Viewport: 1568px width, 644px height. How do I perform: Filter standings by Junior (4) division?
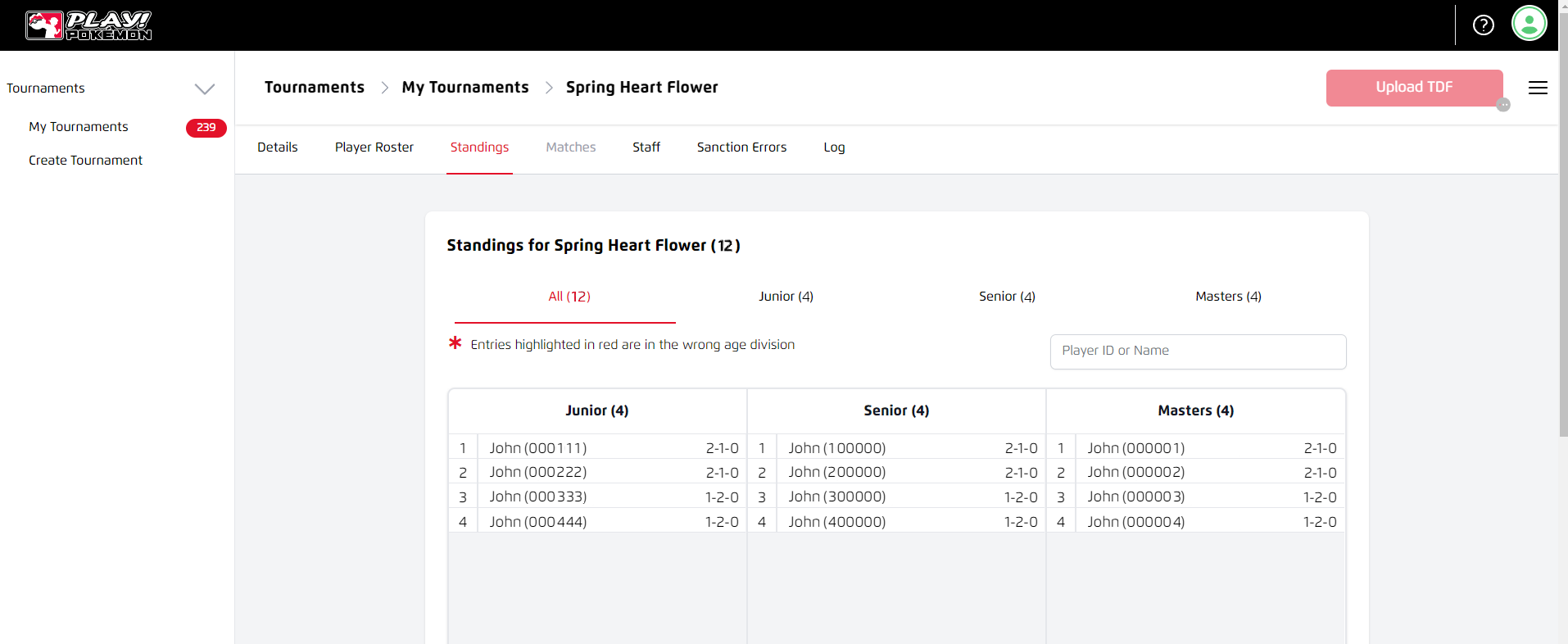click(786, 297)
